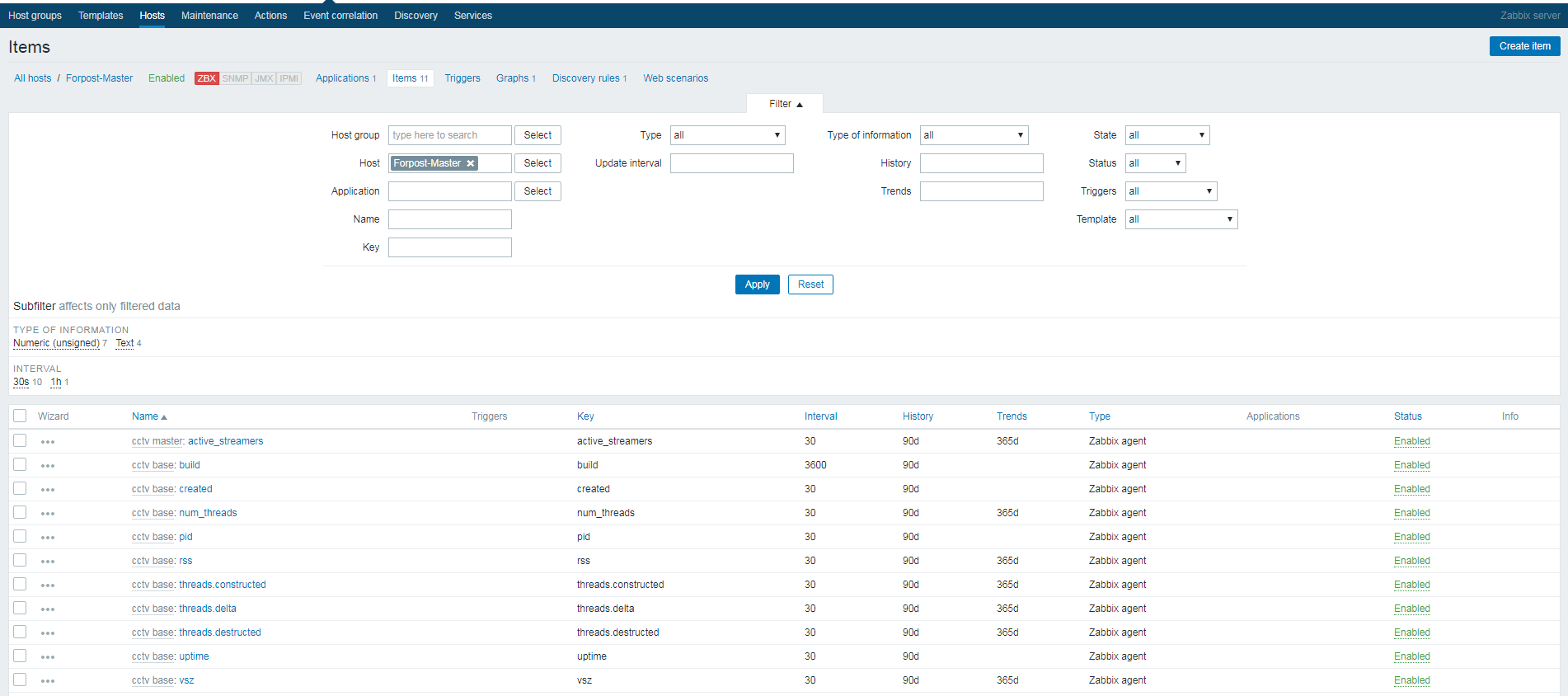
Task: Expand the Type of information dropdown
Action: point(974,135)
